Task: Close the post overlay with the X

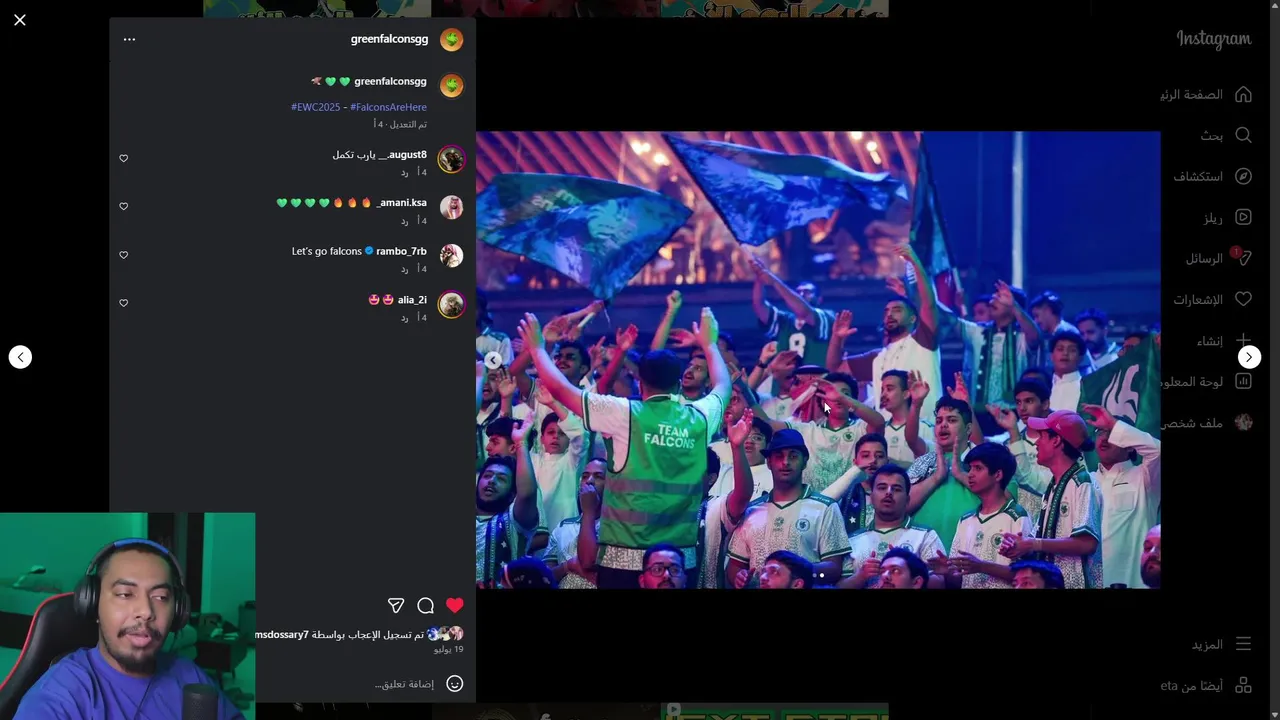Action: 20,20
